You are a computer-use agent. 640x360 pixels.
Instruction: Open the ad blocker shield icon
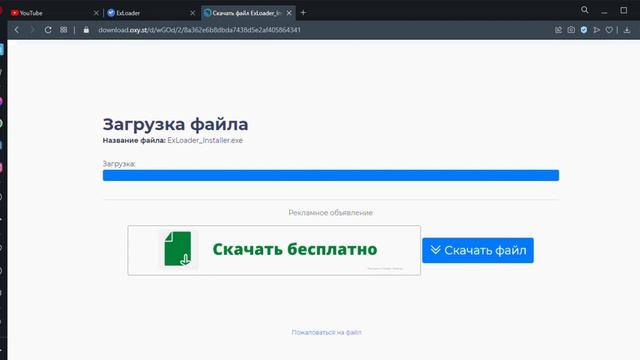584,30
